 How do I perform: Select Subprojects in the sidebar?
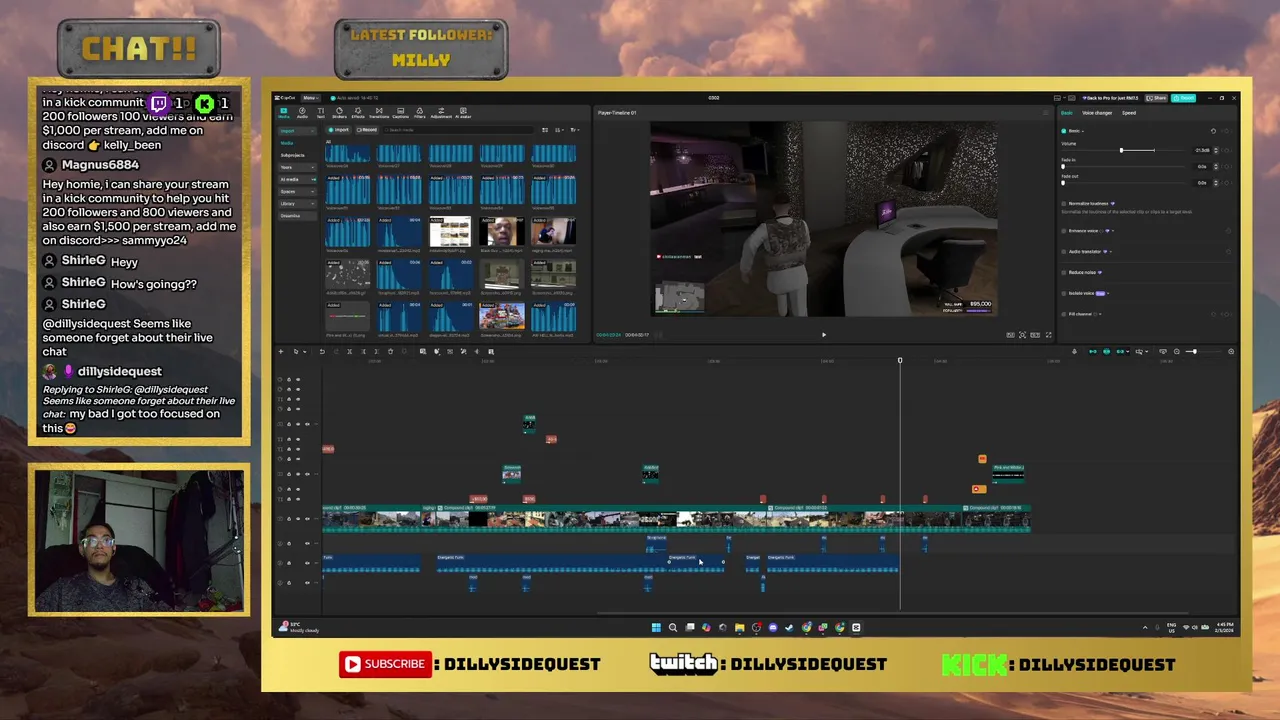coord(292,155)
